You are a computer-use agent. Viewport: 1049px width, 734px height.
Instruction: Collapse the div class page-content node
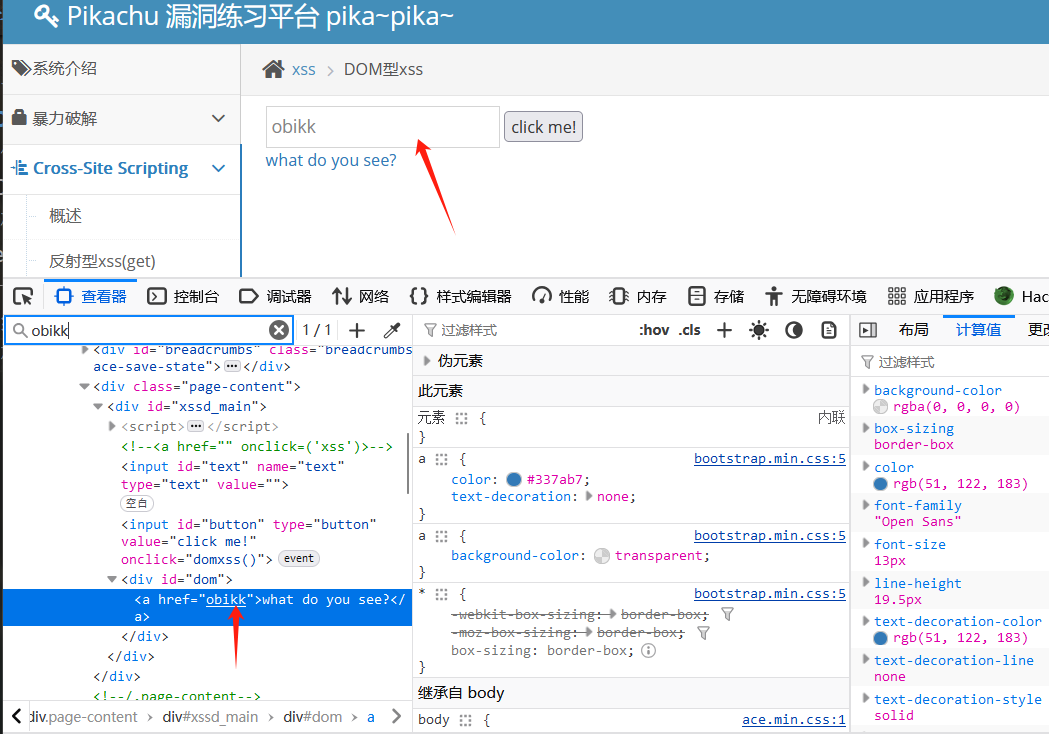click(x=84, y=386)
